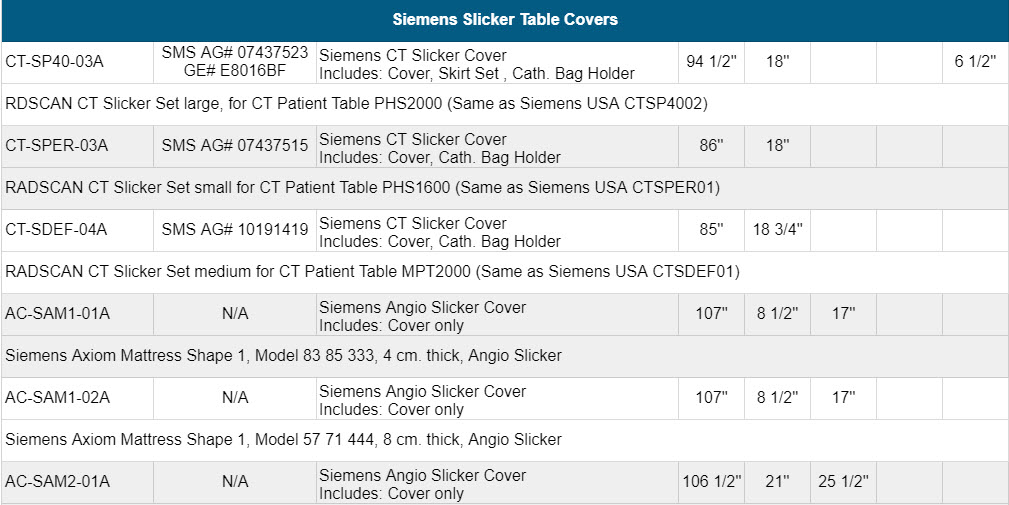
Task: Select part number AC-SAM2-01A
Action: (x=57, y=483)
